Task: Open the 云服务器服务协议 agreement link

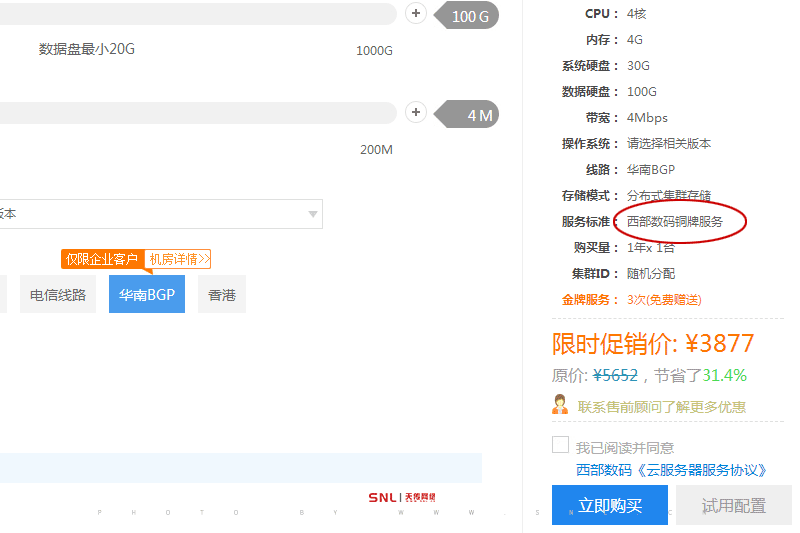Action: click(672, 469)
